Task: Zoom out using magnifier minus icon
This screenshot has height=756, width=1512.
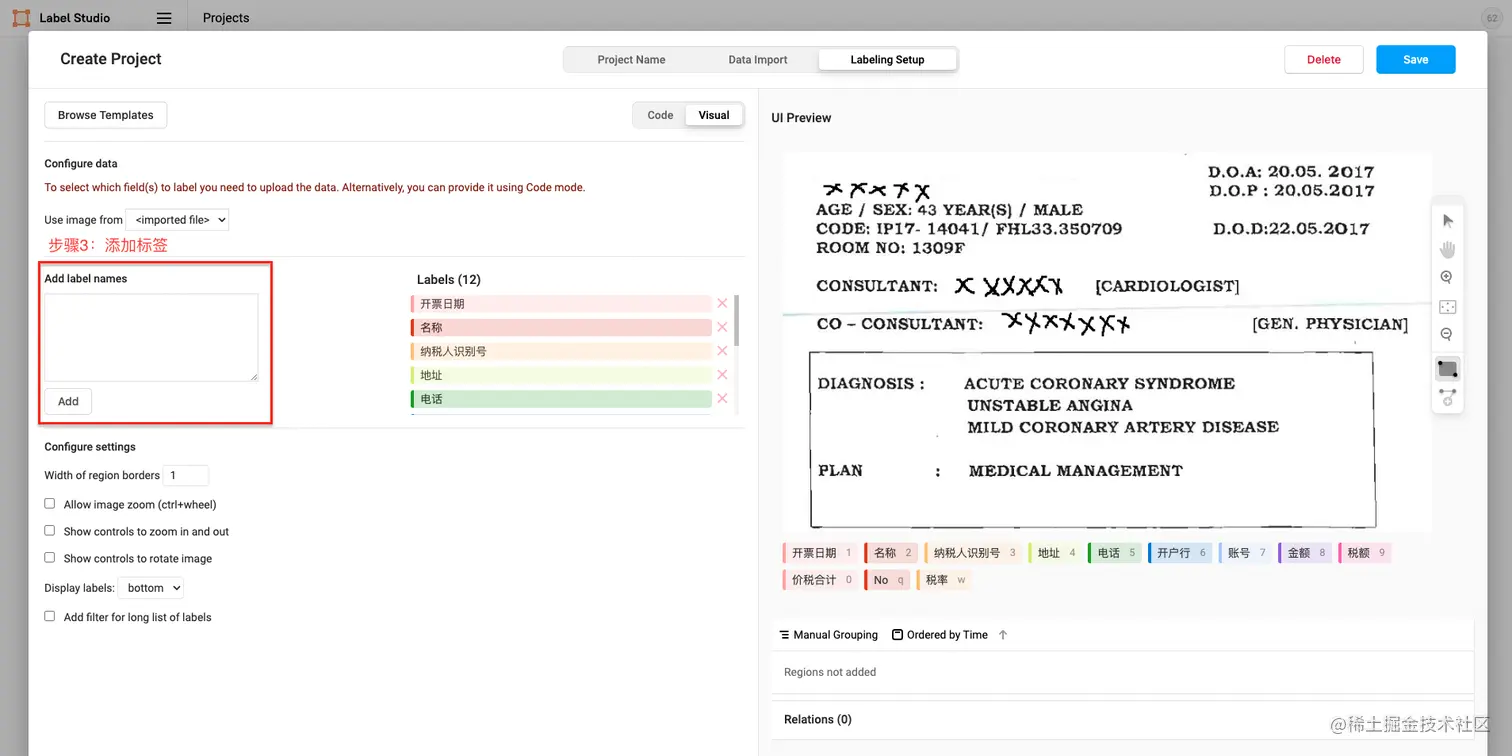Action: click(x=1447, y=335)
